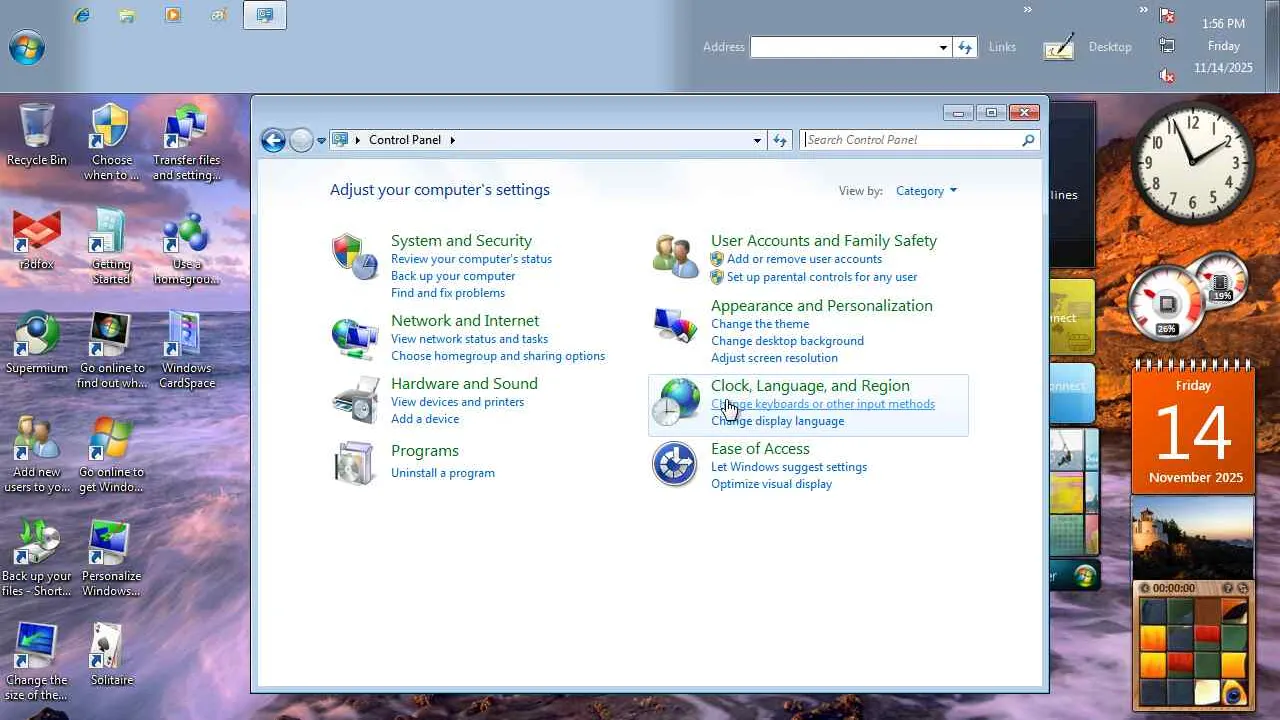Image resolution: width=1280 pixels, height=720 pixels.
Task: Expand the root breadcrumb arrow before Control Panel
Action: [358, 140]
